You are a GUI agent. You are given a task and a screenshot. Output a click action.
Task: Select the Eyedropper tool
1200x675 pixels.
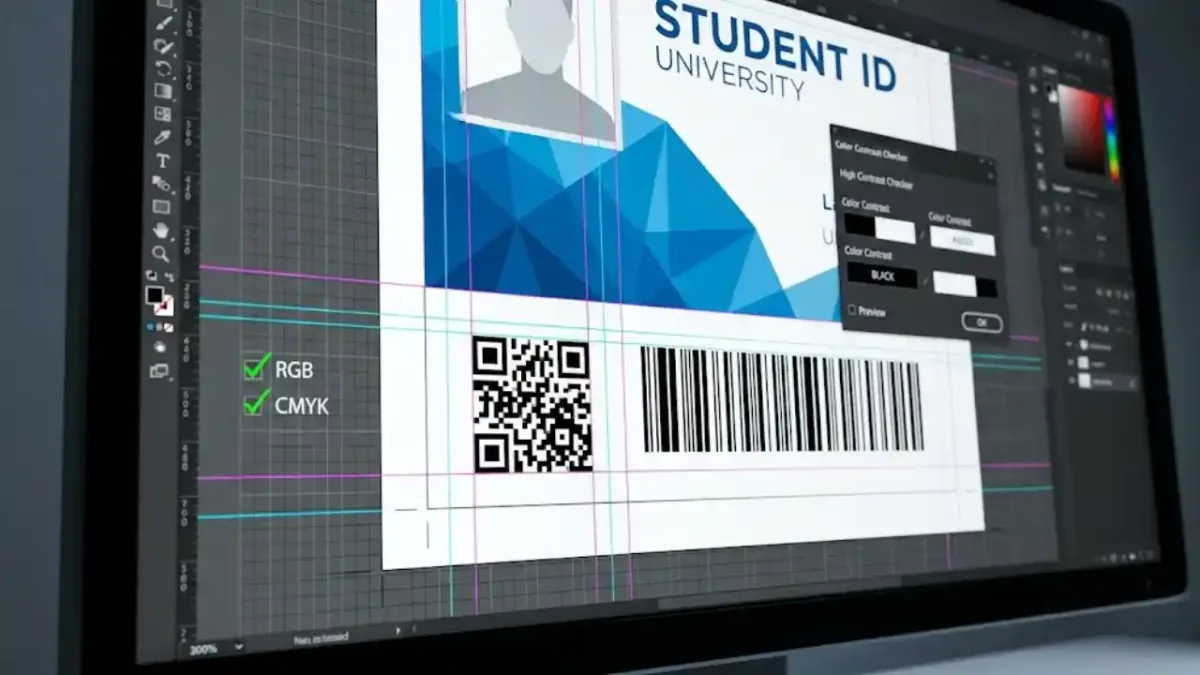pos(162,137)
